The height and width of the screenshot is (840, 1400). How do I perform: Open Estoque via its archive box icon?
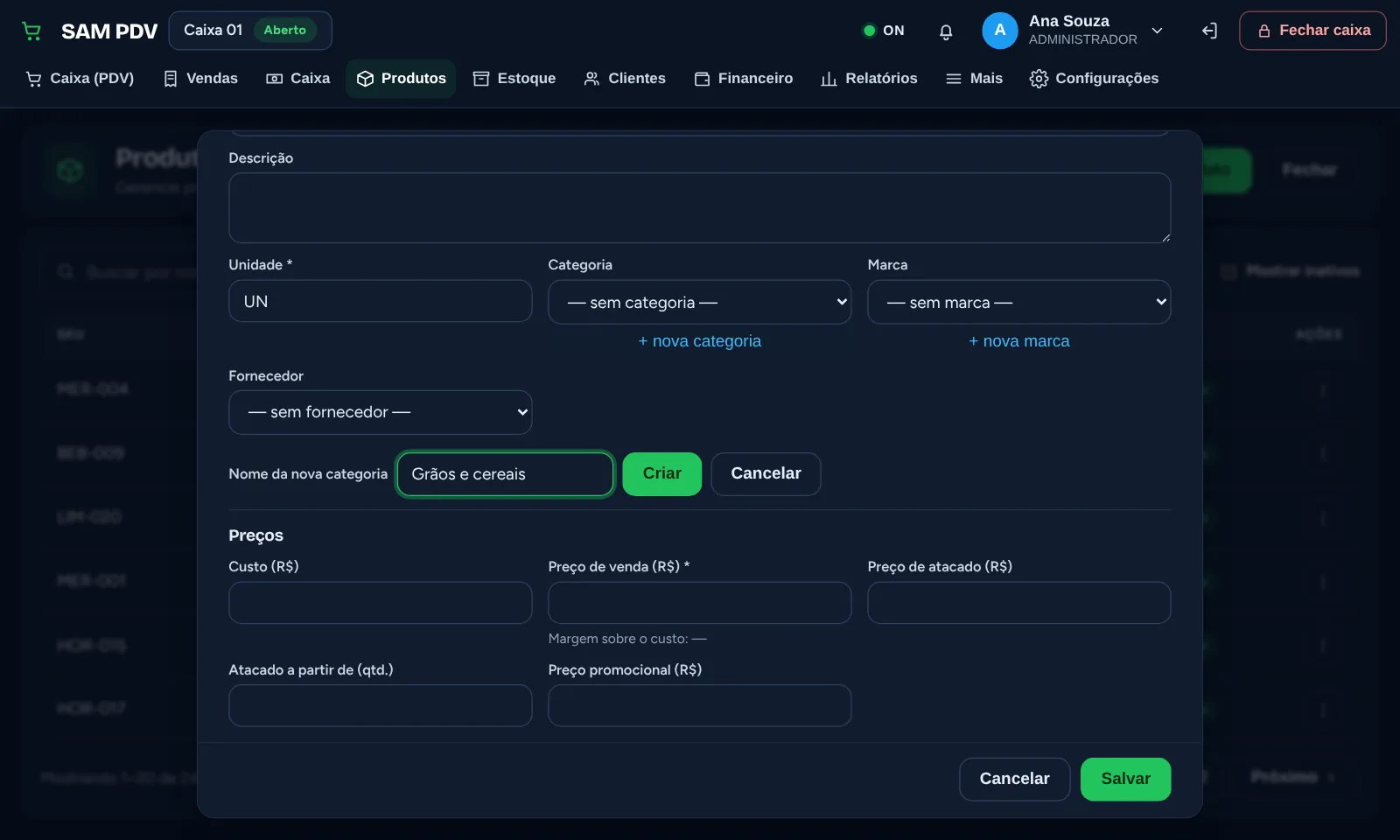(481, 79)
